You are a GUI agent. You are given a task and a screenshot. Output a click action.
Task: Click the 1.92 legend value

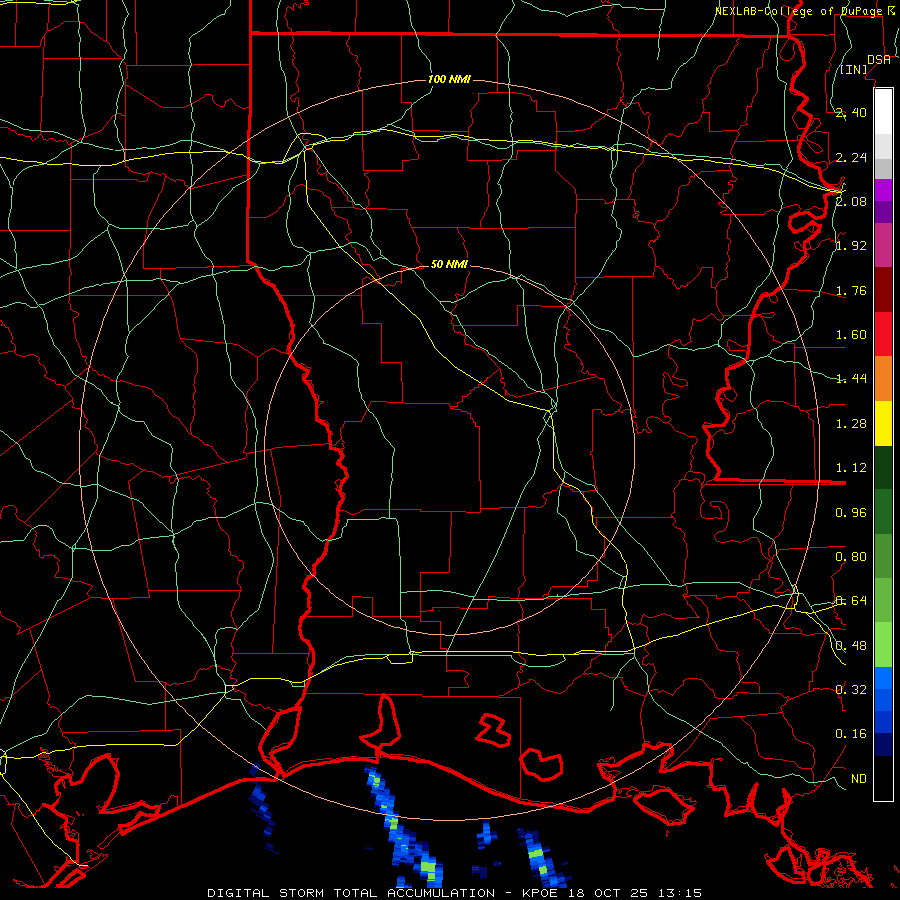click(x=851, y=246)
